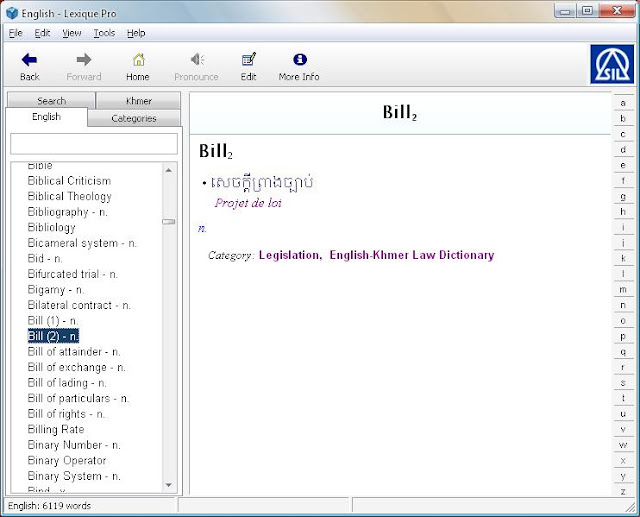This screenshot has height=517, width=640.
Task: Jump to letter 'm' in alphabet index
Action: (x=623, y=289)
